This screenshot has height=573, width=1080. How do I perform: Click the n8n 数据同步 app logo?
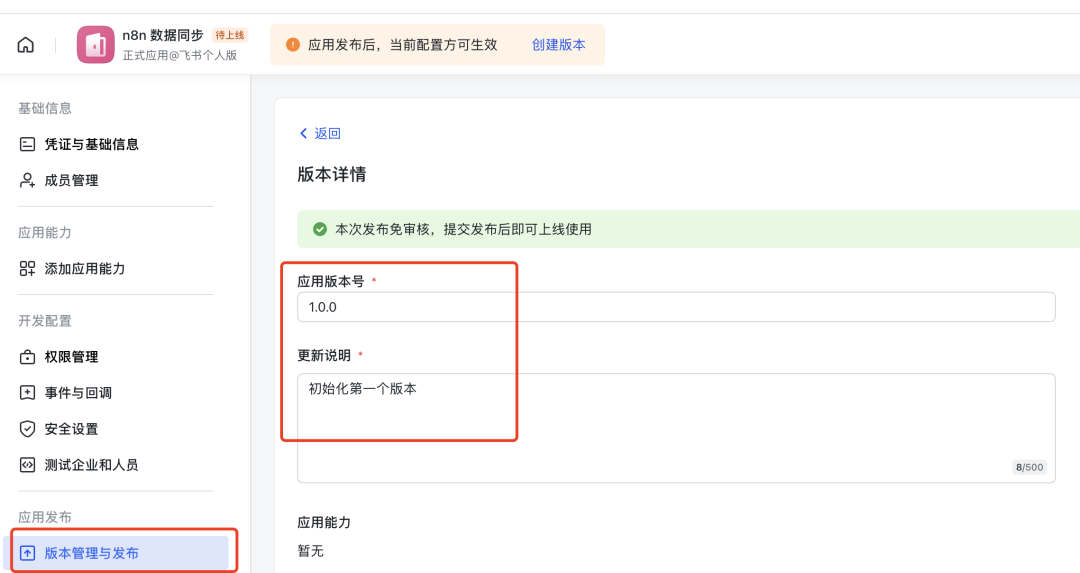(96, 45)
